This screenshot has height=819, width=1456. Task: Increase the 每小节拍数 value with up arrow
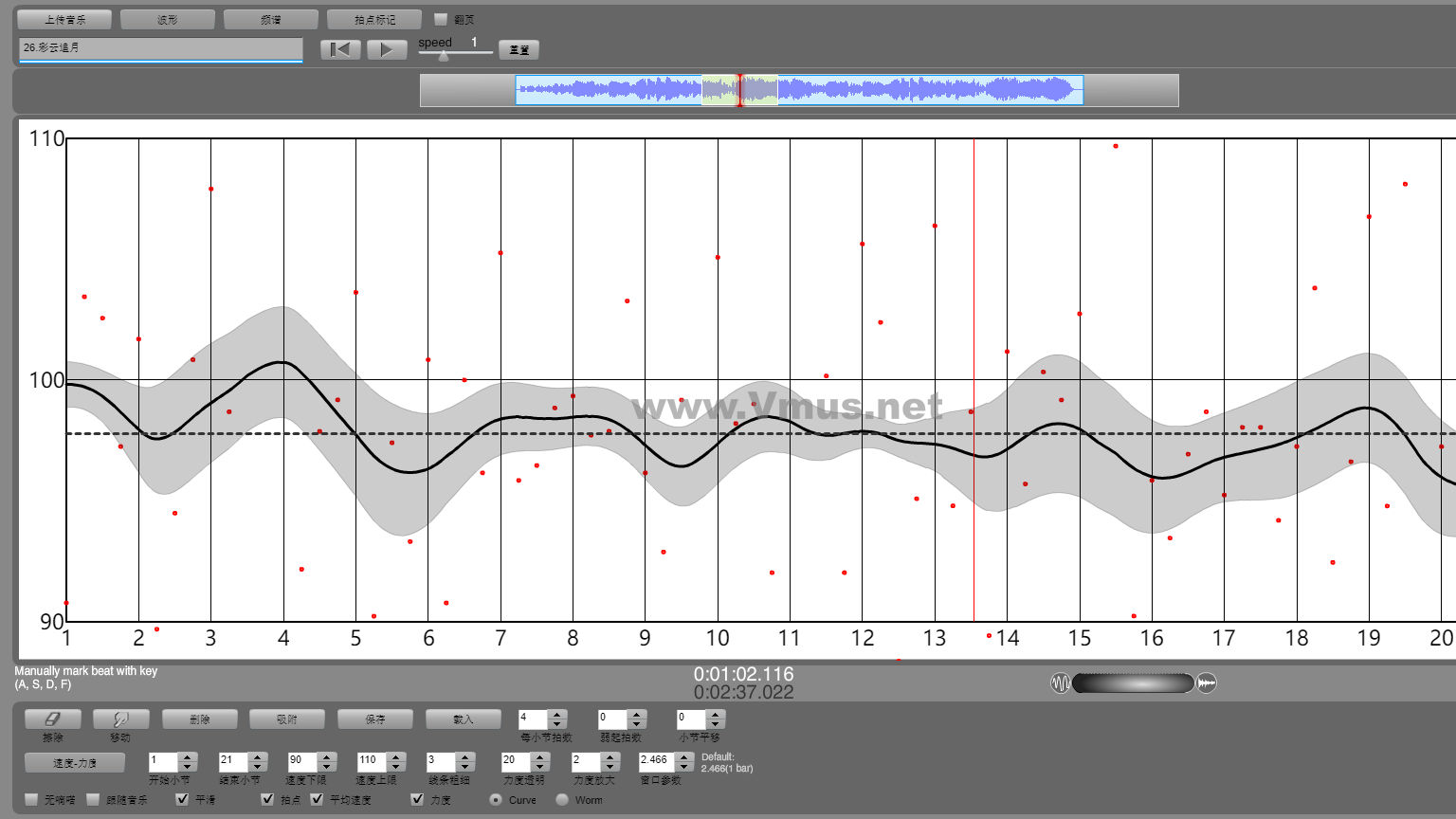click(557, 714)
